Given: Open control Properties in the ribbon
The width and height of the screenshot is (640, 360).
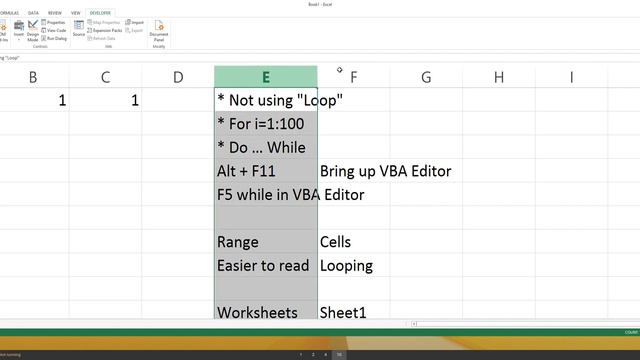Looking at the screenshot, I should click(53, 22).
